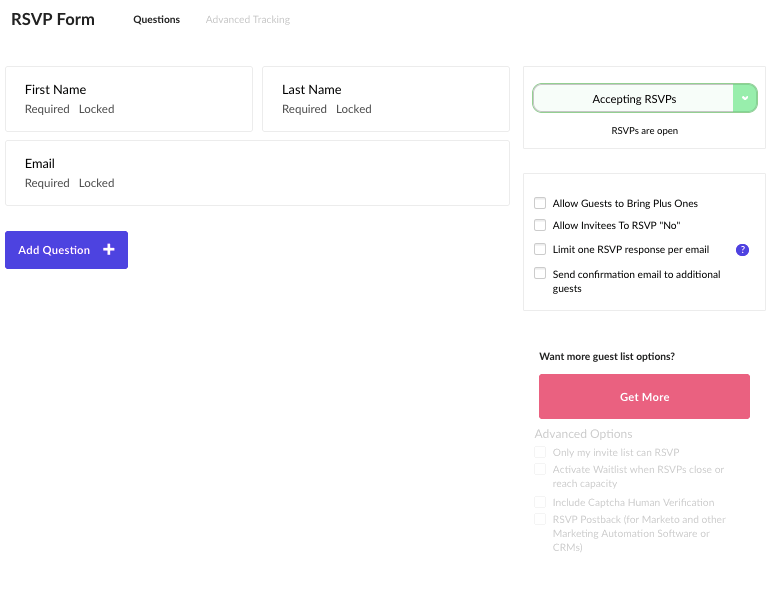Click the RSVP Form heading
This screenshot has width=780, height=595.
click(x=53, y=19)
